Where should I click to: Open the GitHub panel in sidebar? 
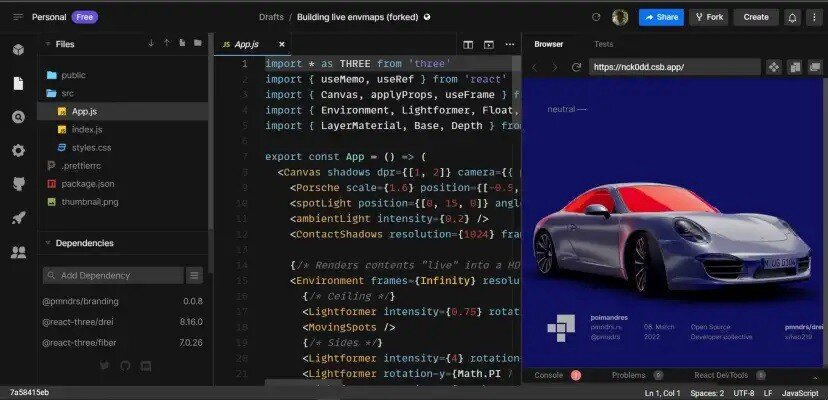(18, 184)
